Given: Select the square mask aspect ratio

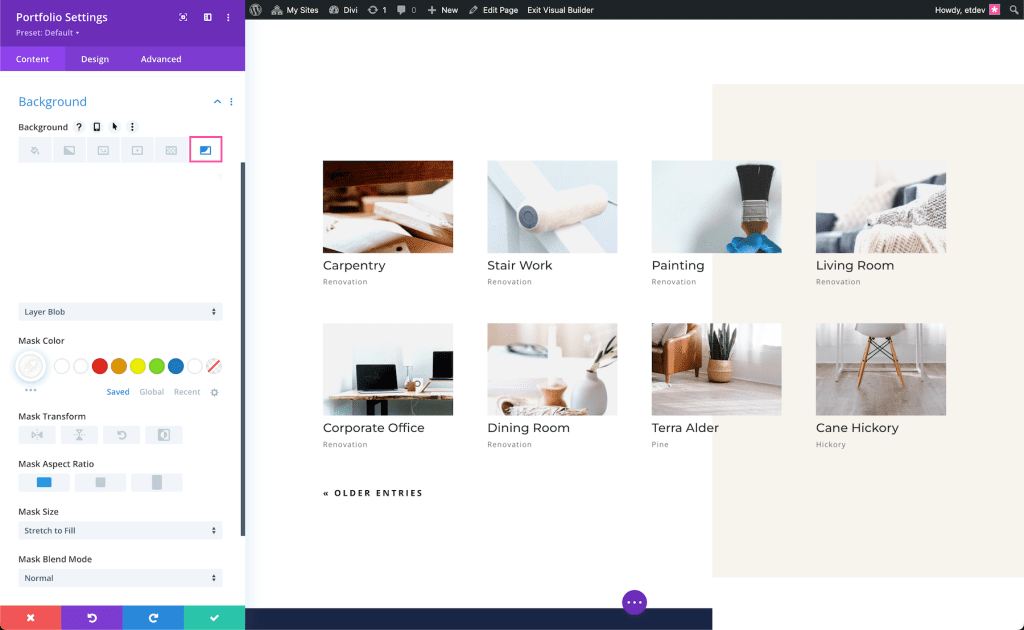Looking at the screenshot, I should point(99,482).
